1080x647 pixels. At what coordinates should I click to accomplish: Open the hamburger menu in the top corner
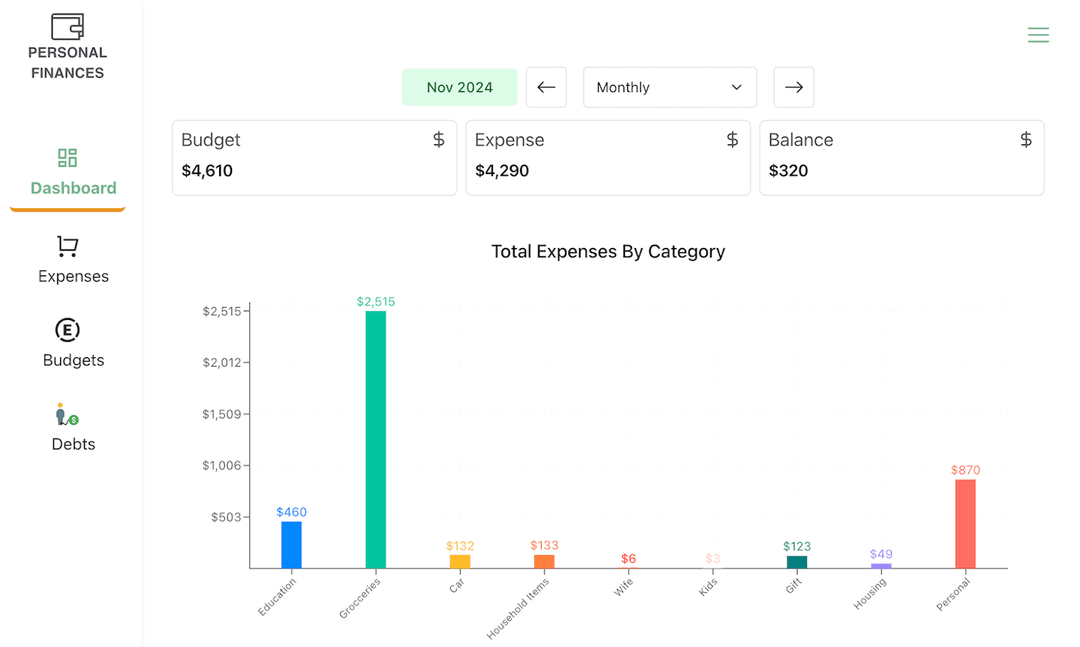1038,35
